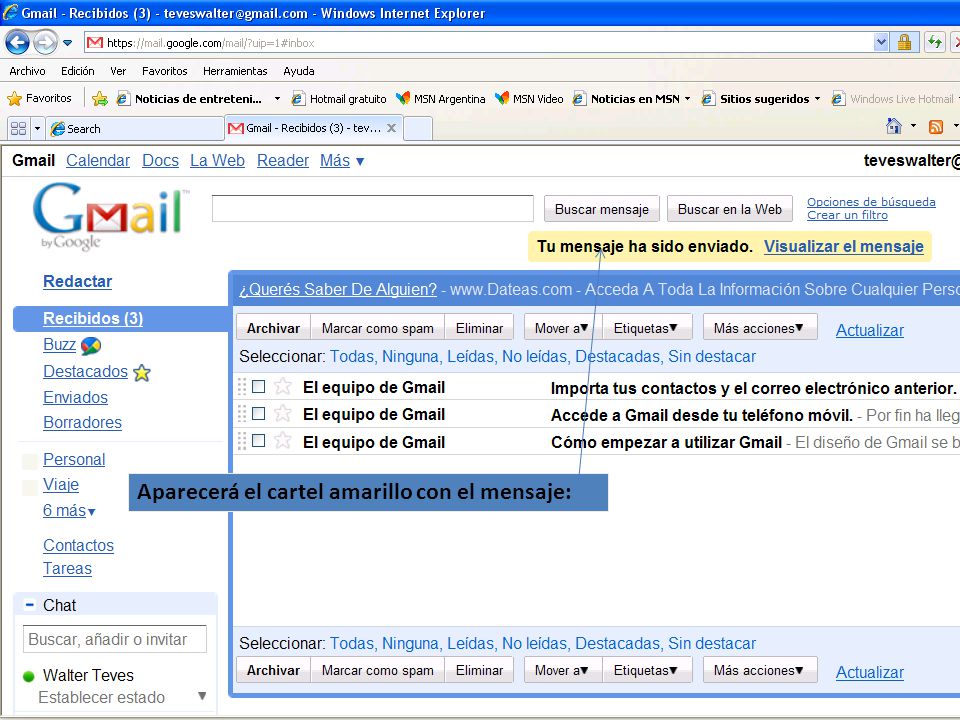Collapse the Chat panel

[x=29, y=605]
